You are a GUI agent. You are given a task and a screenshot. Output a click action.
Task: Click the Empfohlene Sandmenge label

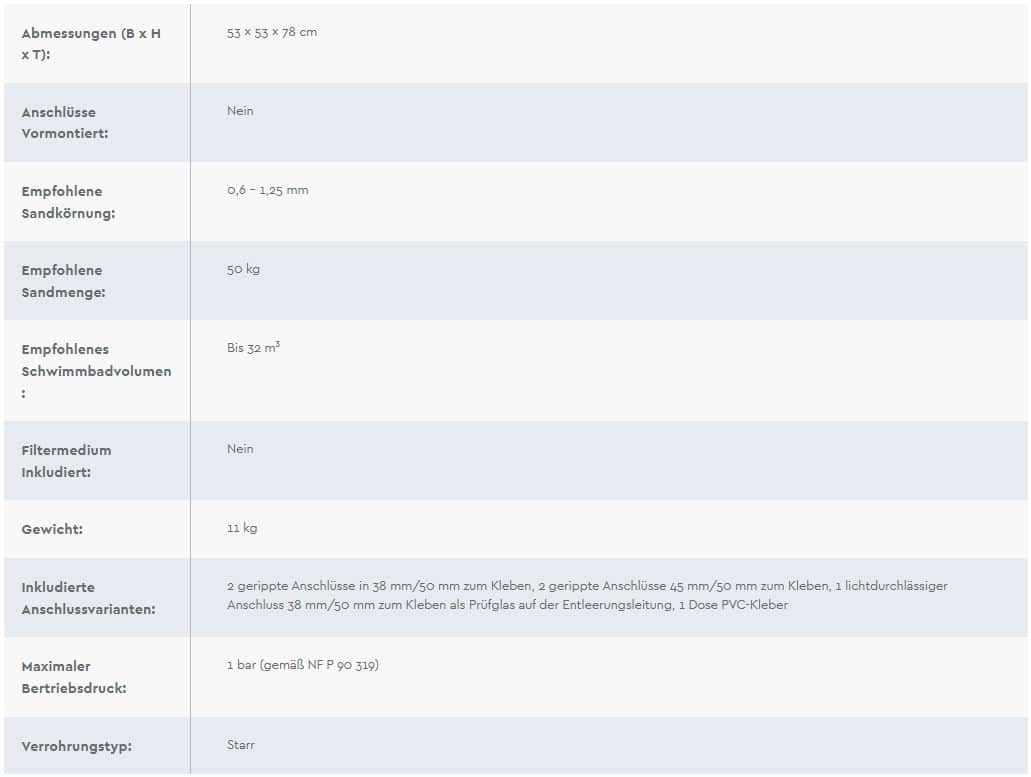[x=63, y=281]
